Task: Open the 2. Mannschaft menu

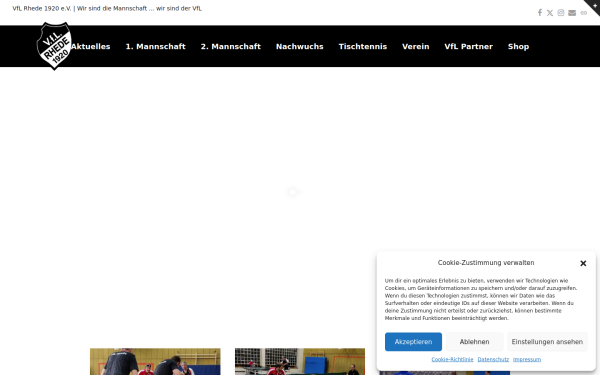Action: tap(231, 46)
